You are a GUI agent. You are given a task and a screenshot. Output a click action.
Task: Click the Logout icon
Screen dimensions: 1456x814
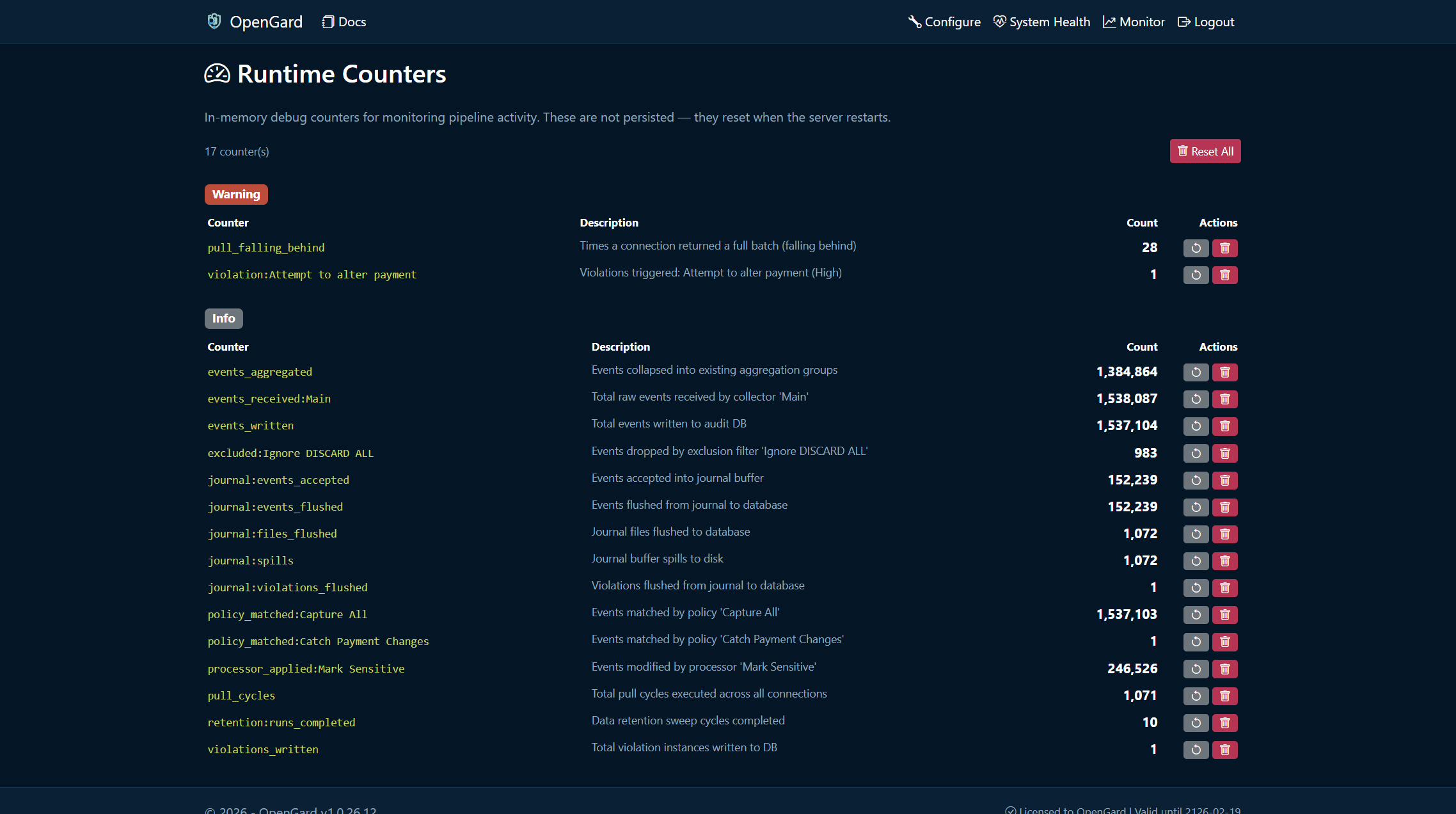tap(1185, 21)
